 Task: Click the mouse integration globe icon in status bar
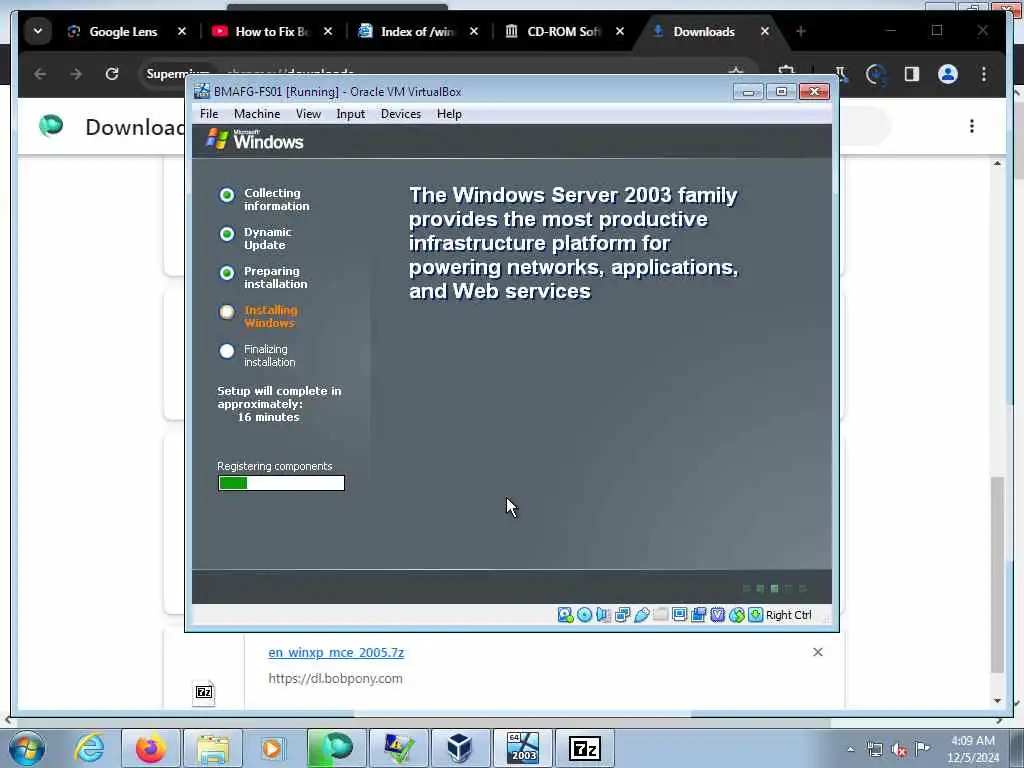(x=737, y=615)
